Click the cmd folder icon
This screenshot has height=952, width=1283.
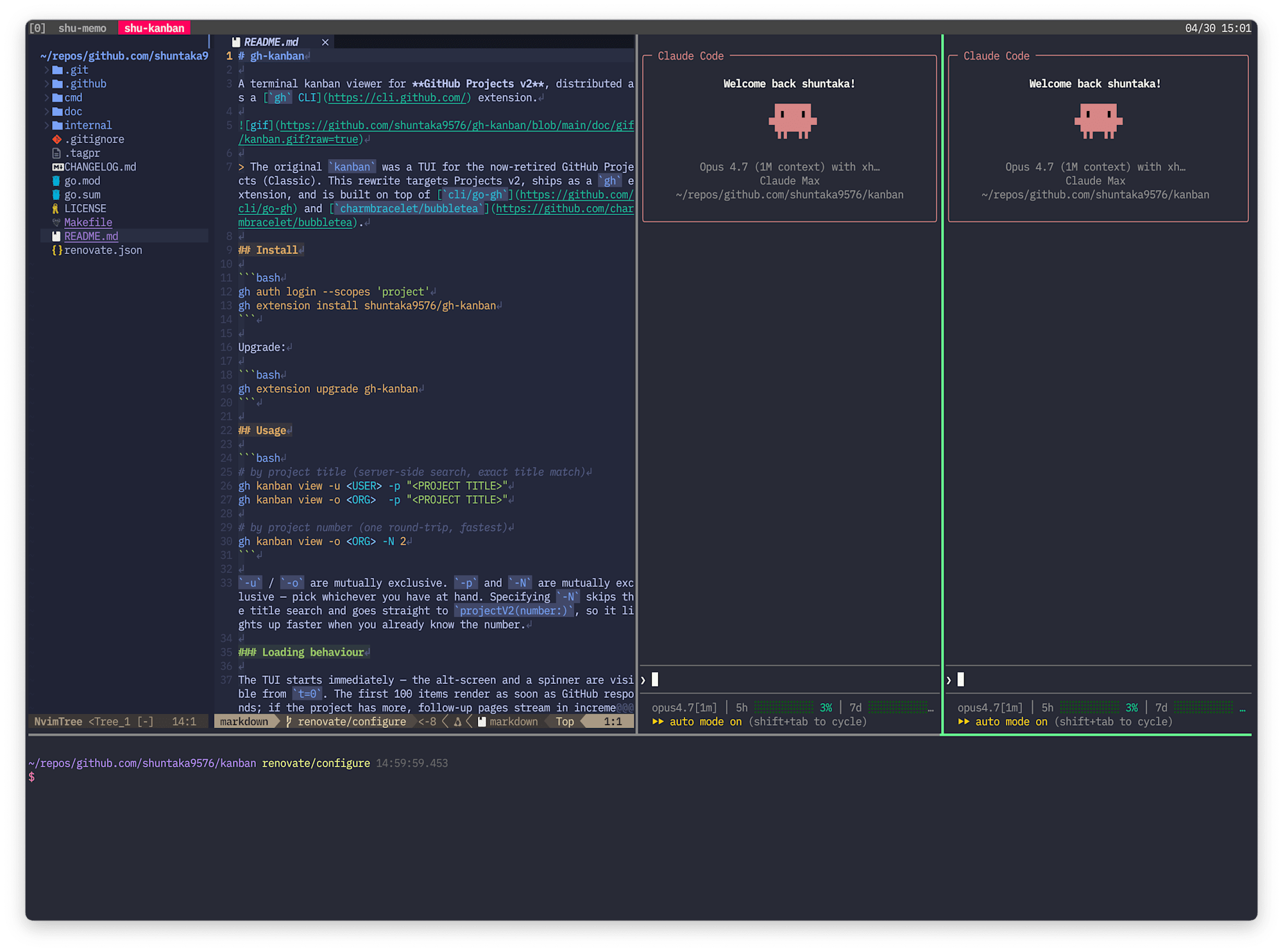(57, 98)
